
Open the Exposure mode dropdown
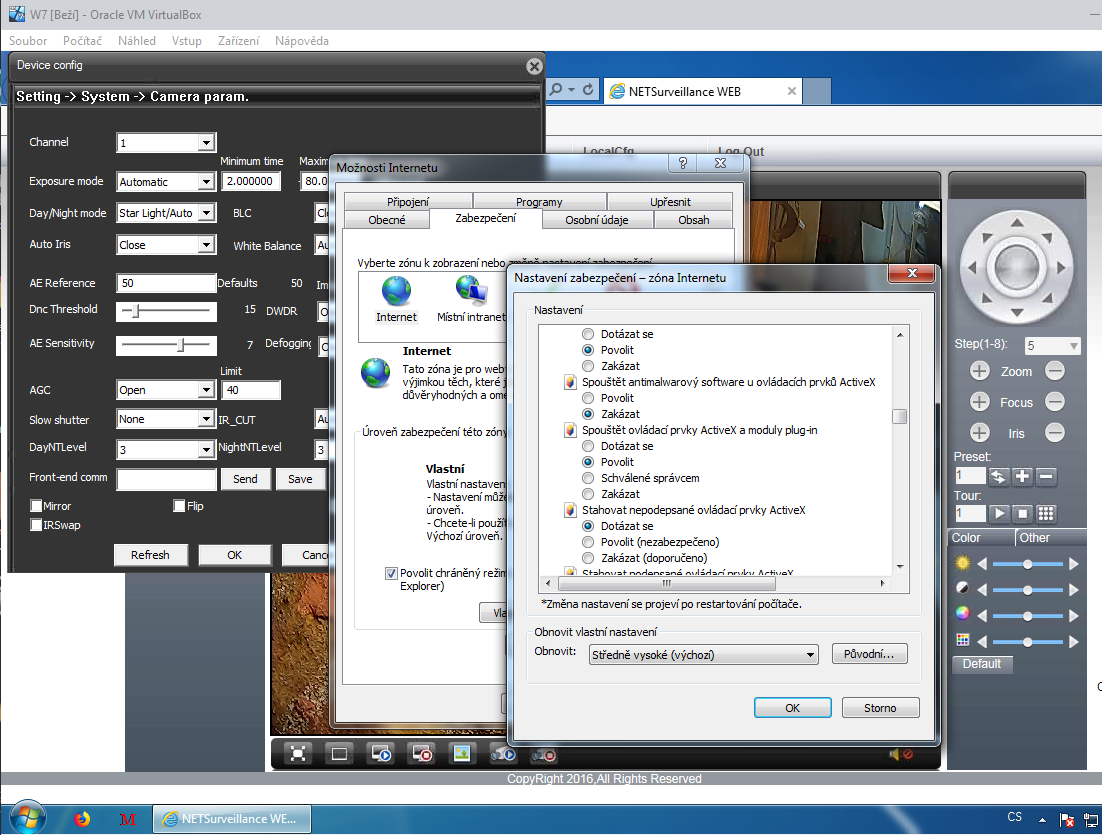(x=206, y=181)
